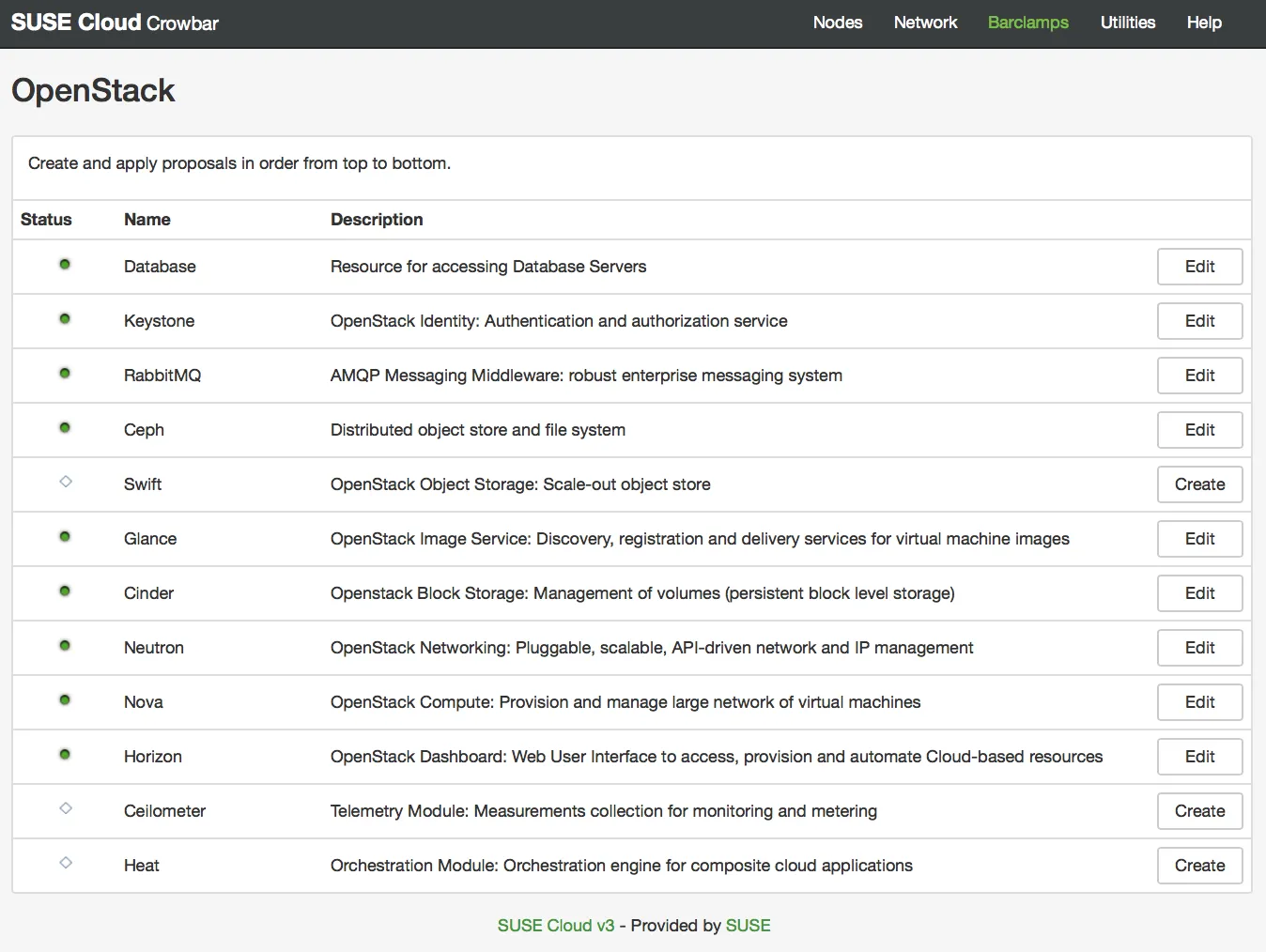Open the Nodes menu
The image size is (1266, 952).
(838, 23)
